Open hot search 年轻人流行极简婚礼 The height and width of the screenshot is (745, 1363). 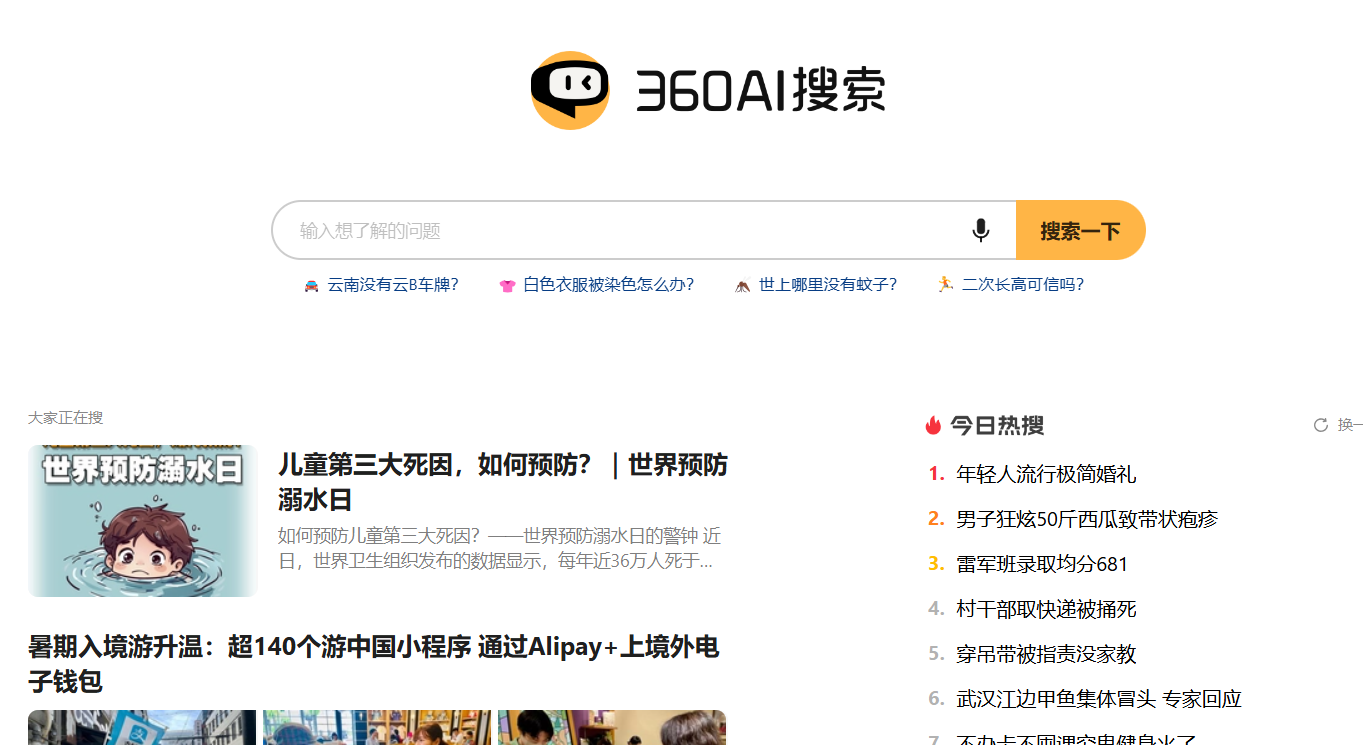coord(1046,474)
